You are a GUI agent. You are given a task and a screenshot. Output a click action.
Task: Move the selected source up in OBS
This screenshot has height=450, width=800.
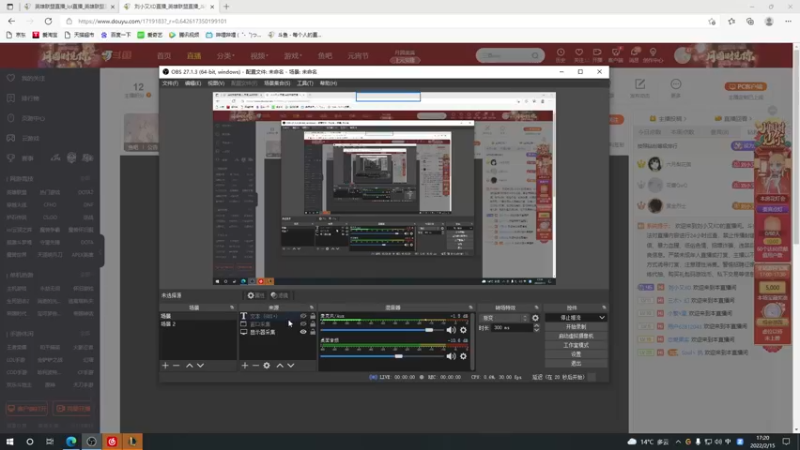280,365
